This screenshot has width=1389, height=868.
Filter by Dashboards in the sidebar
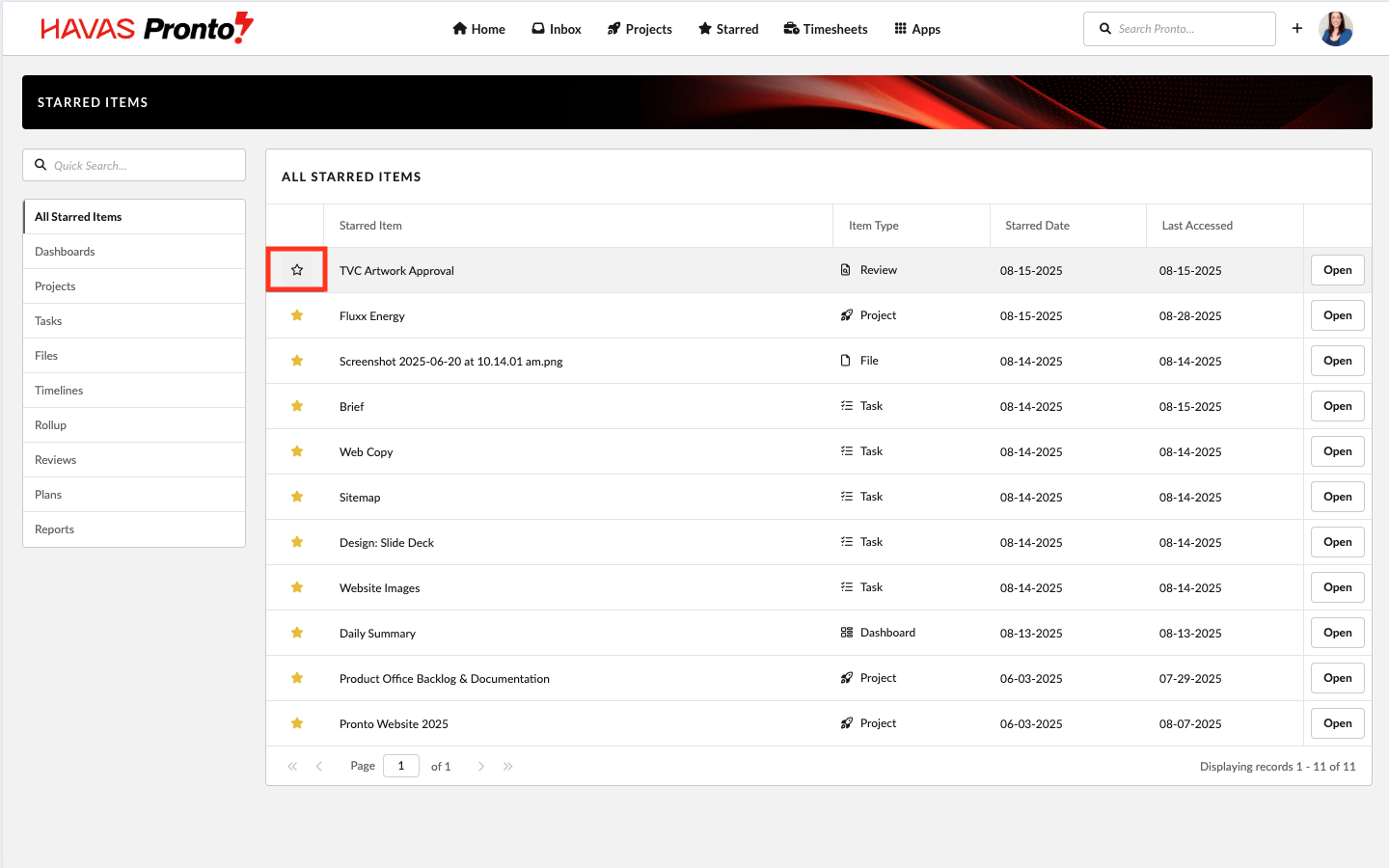click(x=65, y=252)
